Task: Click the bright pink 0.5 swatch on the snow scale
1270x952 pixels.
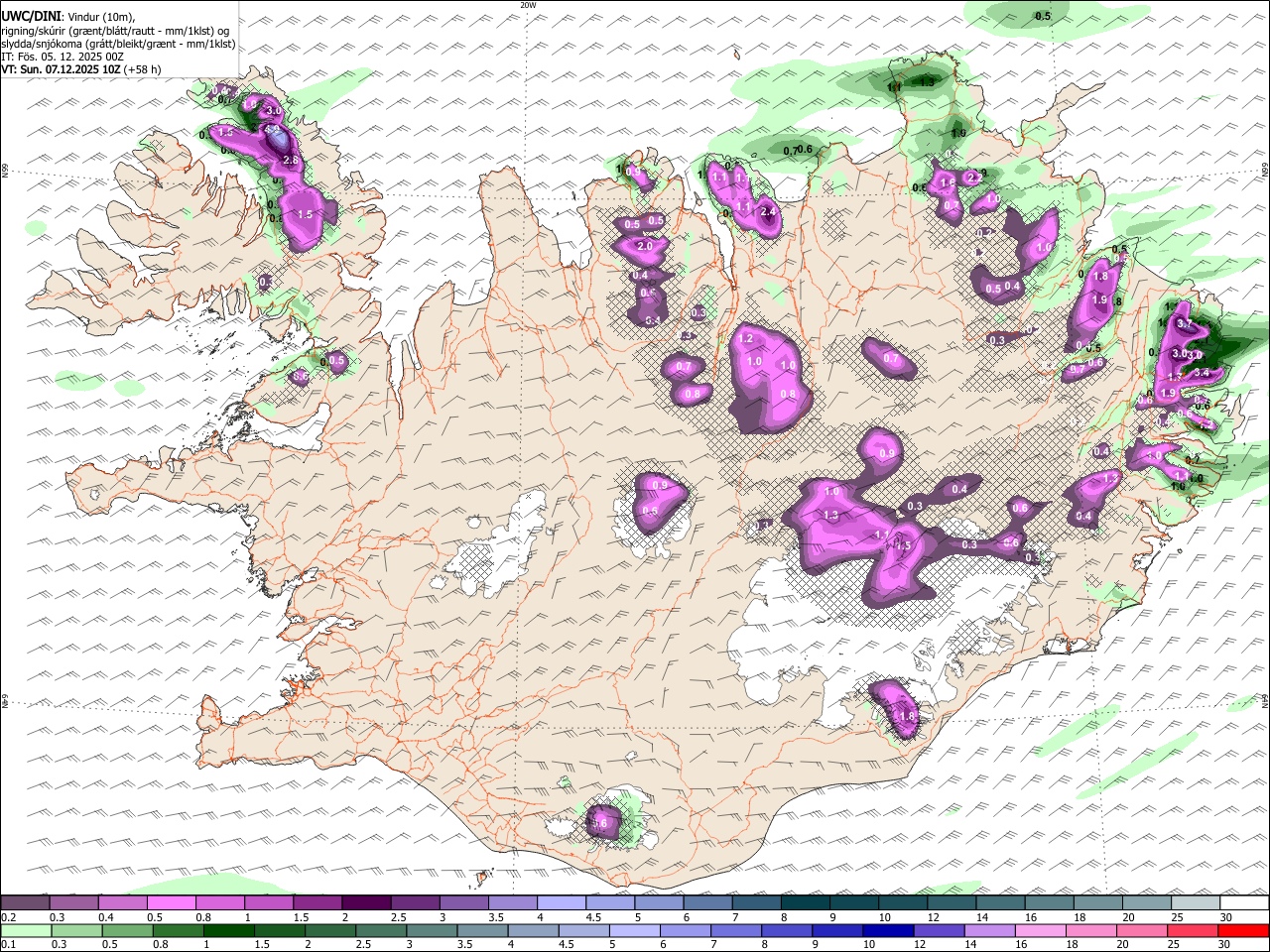Action: [x=171, y=903]
